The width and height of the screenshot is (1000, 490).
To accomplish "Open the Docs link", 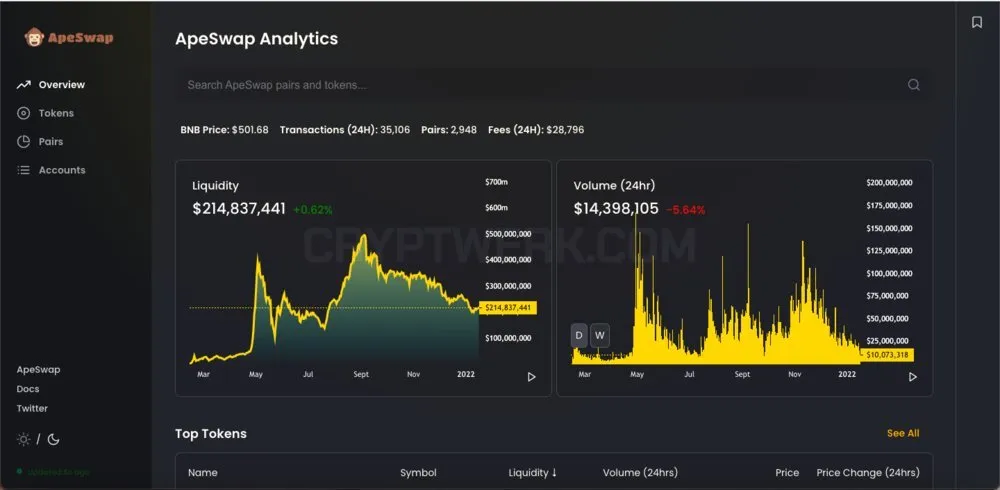I will tap(28, 389).
